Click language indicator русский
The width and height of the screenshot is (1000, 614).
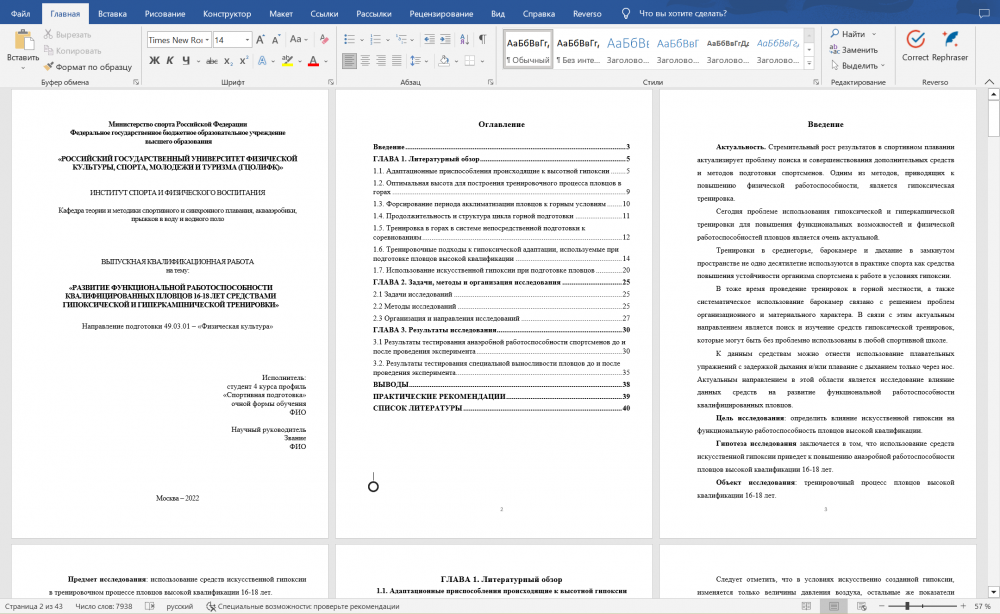click(179, 606)
